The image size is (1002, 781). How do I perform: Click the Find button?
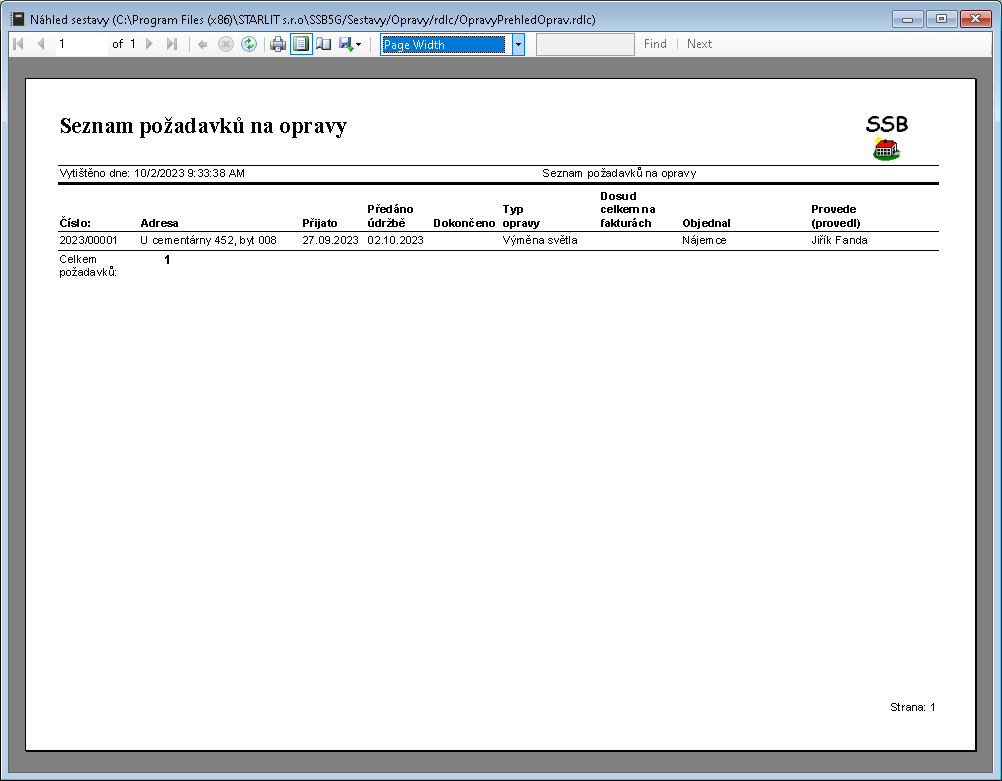tap(655, 44)
